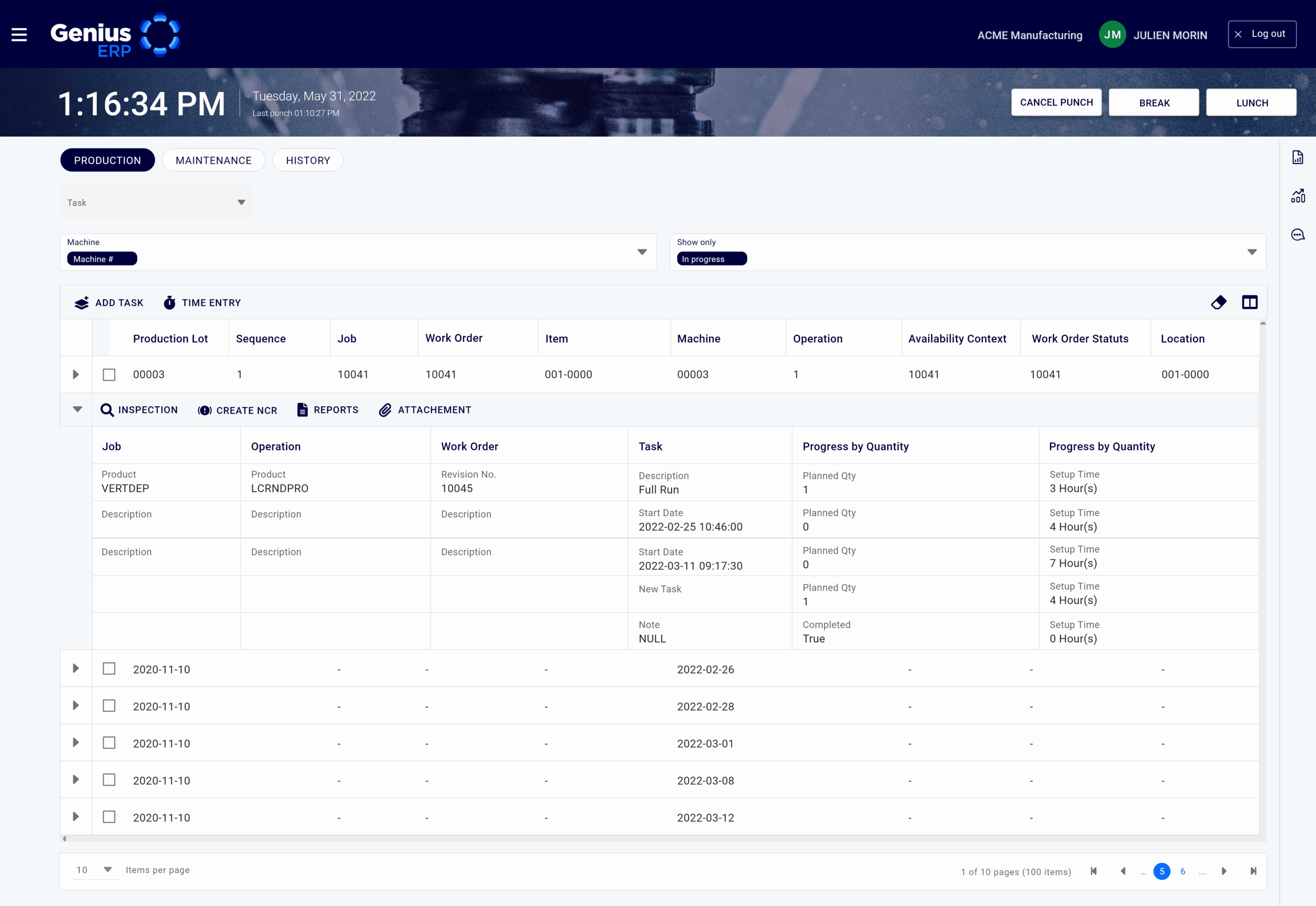
Task: Click the Time Entry stopwatch
Action: 170,302
